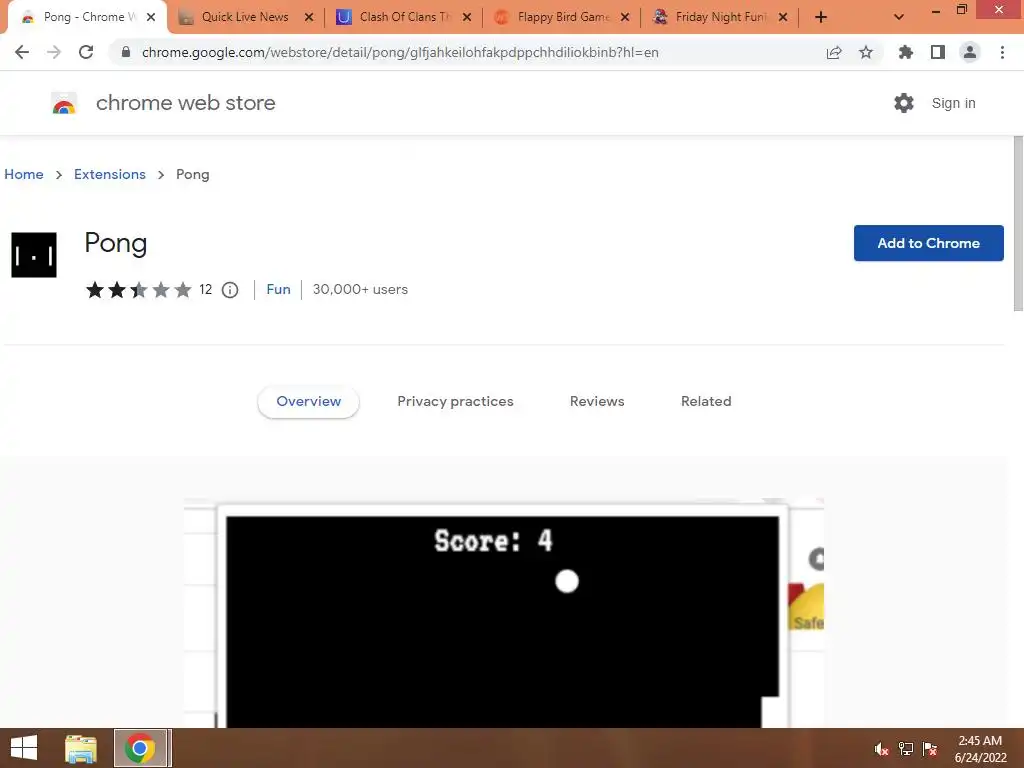Open the network tray icon
Viewport: 1024px width, 768px height.
(906, 749)
